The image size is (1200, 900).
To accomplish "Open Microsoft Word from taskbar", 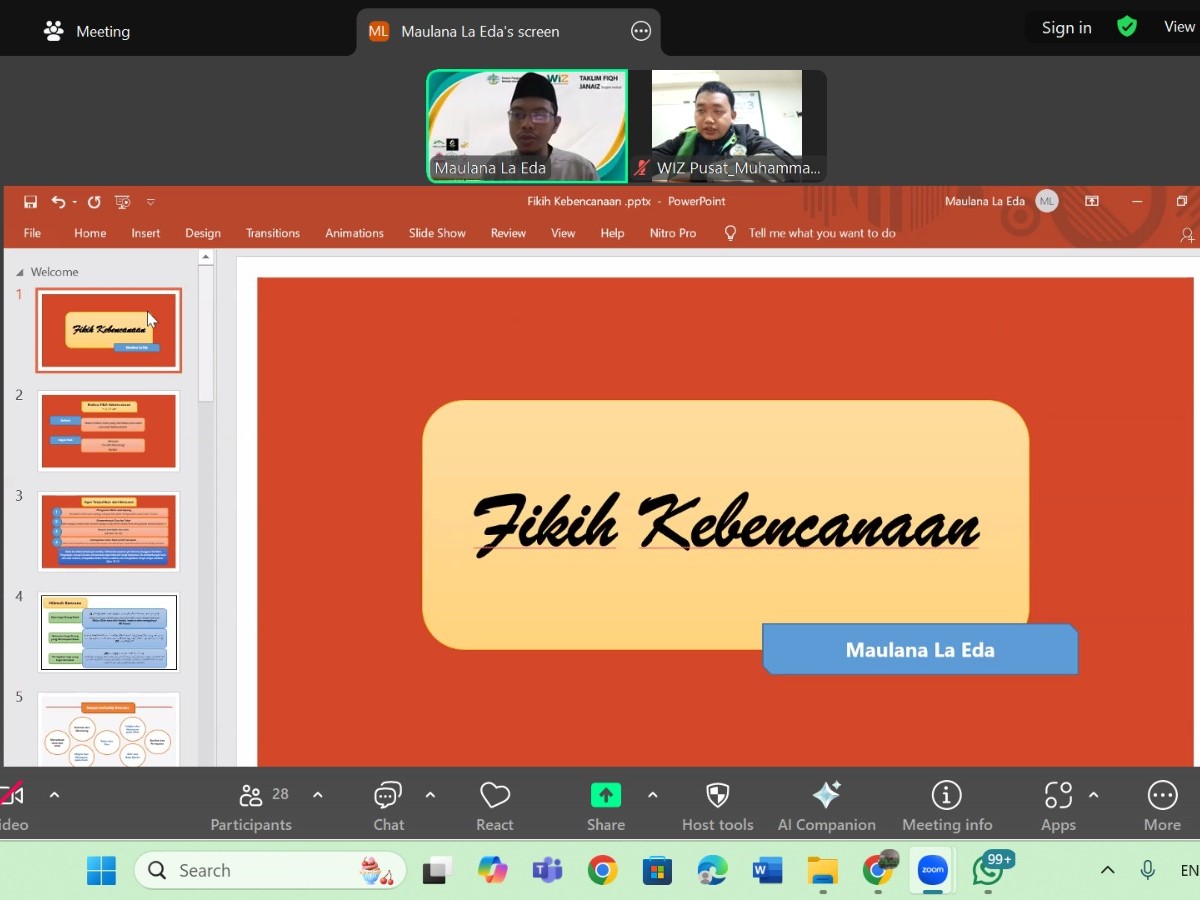I will [x=767, y=870].
